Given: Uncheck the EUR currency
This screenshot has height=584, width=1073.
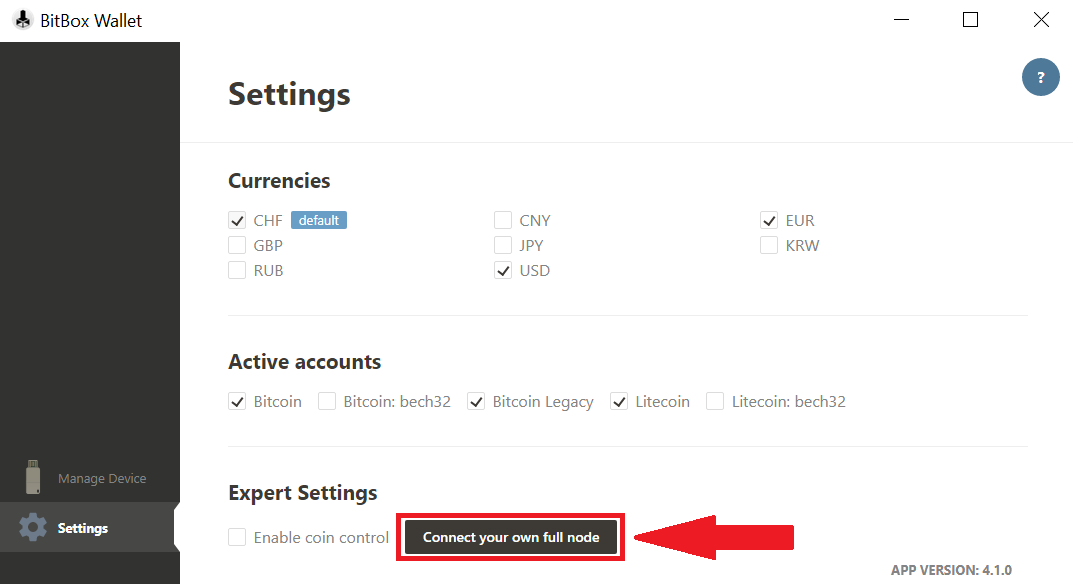Looking at the screenshot, I should (x=769, y=221).
